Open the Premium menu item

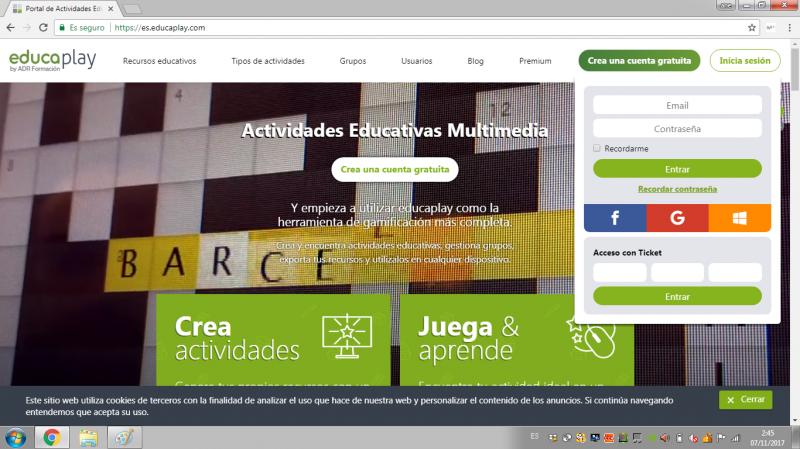535,61
